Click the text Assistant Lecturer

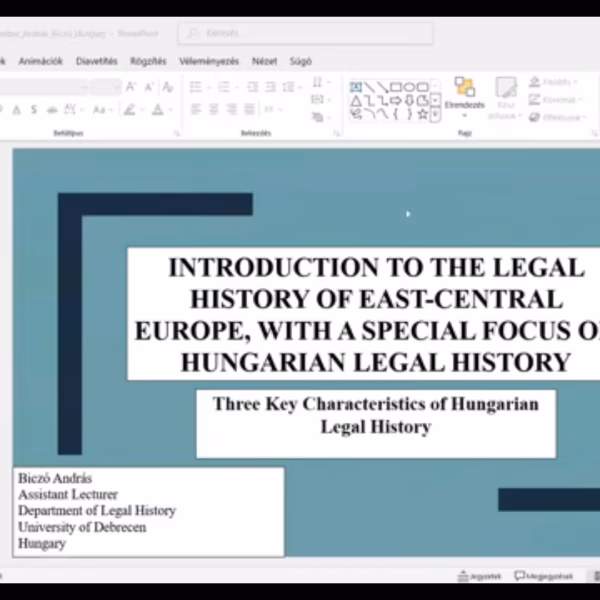tap(68, 494)
